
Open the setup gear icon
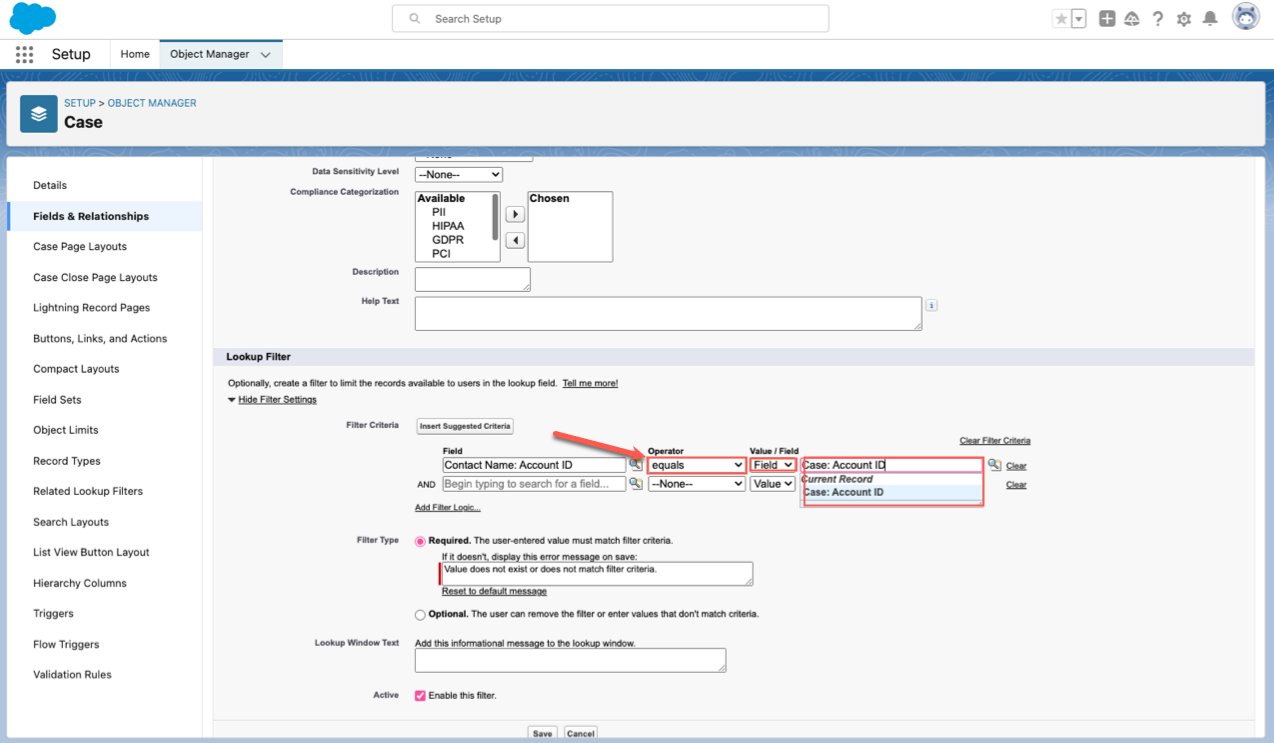(x=1184, y=19)
